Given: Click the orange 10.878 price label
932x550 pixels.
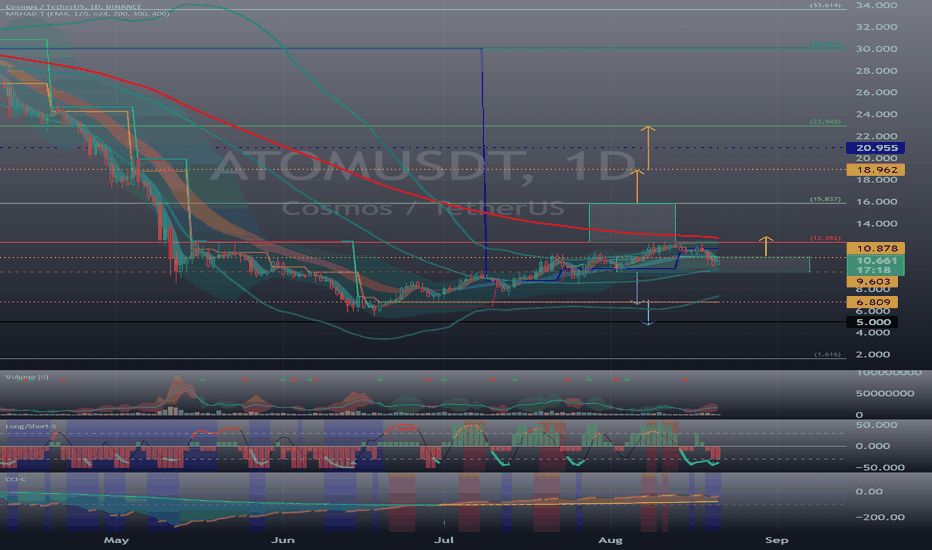Looking at the screenshot, I should (876, 248).
